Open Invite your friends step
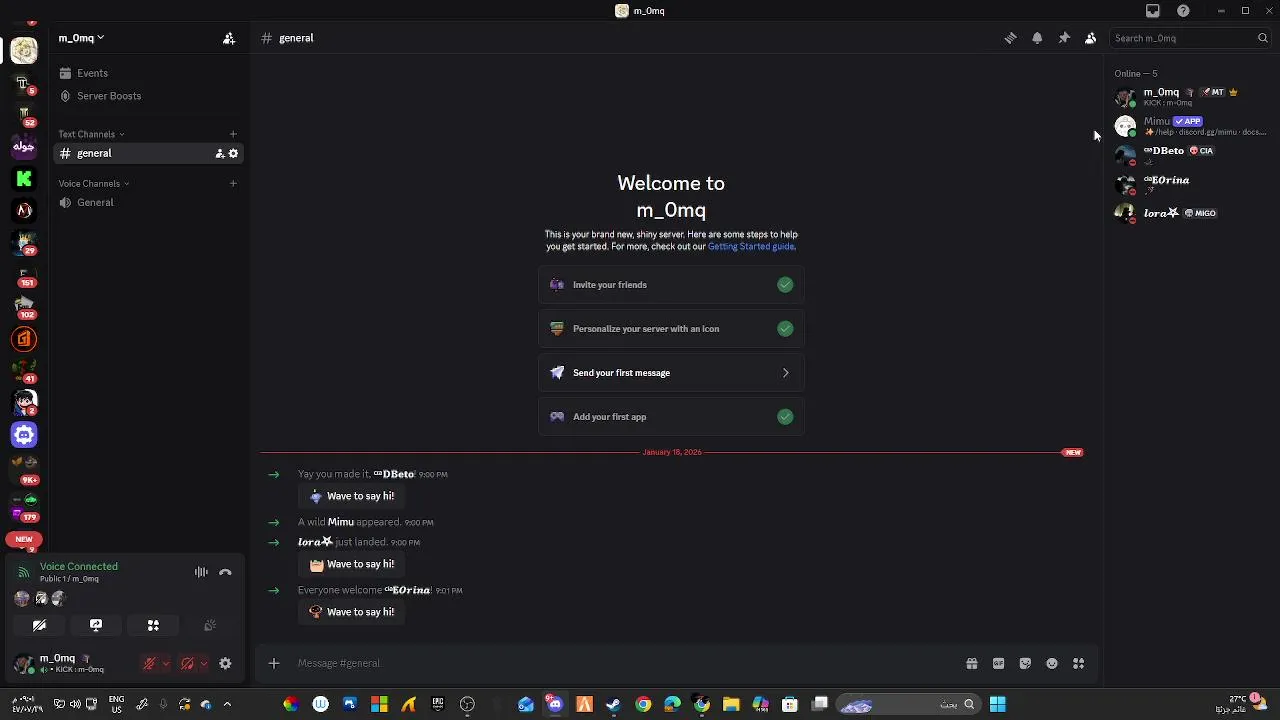Viewport: 1280px width, 720px height. coord(671,285)
